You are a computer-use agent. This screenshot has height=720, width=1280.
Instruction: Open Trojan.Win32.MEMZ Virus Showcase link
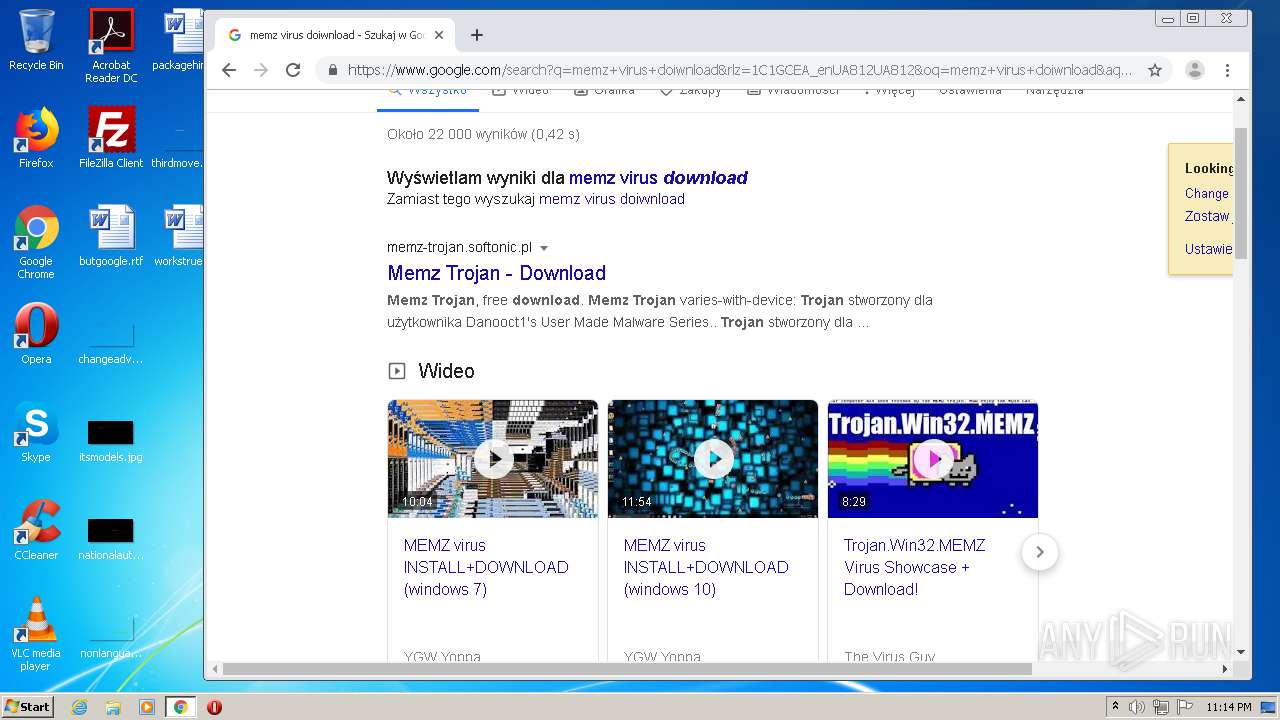point(914,567)
